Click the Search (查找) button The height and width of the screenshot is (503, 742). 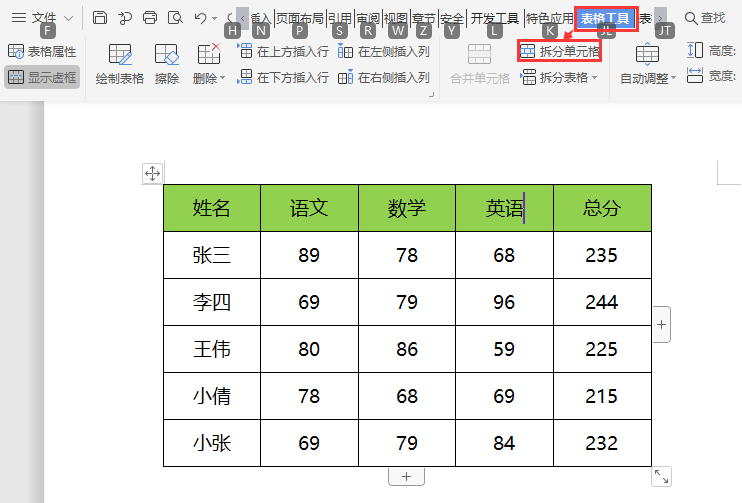pos(705,18)
